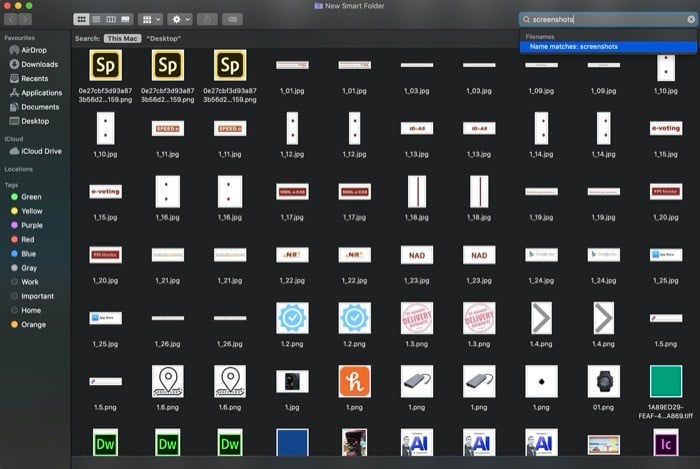700x469 pixels.
Task: Select the InCopy Ic file icon
Action: click(666, 442)
